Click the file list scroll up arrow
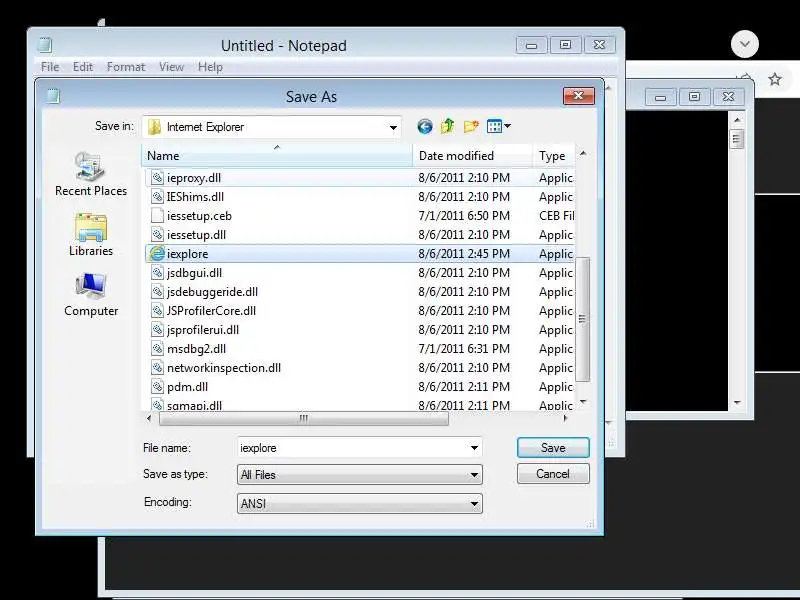This screenshot has width=800, height=600. coord(583,153)
